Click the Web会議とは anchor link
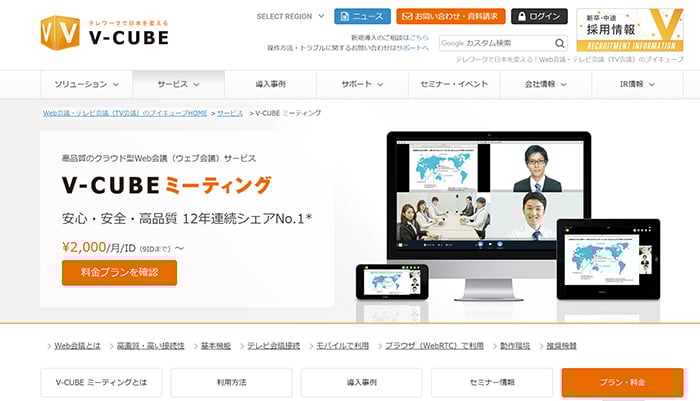Image resolution: width=700 pixels, height=401 pixels. click(77, 346)
